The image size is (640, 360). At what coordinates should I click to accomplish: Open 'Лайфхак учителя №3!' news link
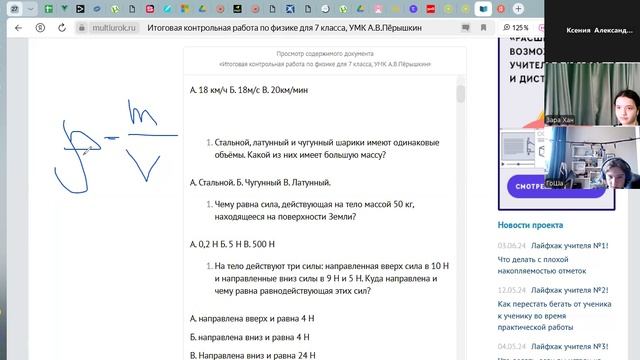click(x=569, y=347)
